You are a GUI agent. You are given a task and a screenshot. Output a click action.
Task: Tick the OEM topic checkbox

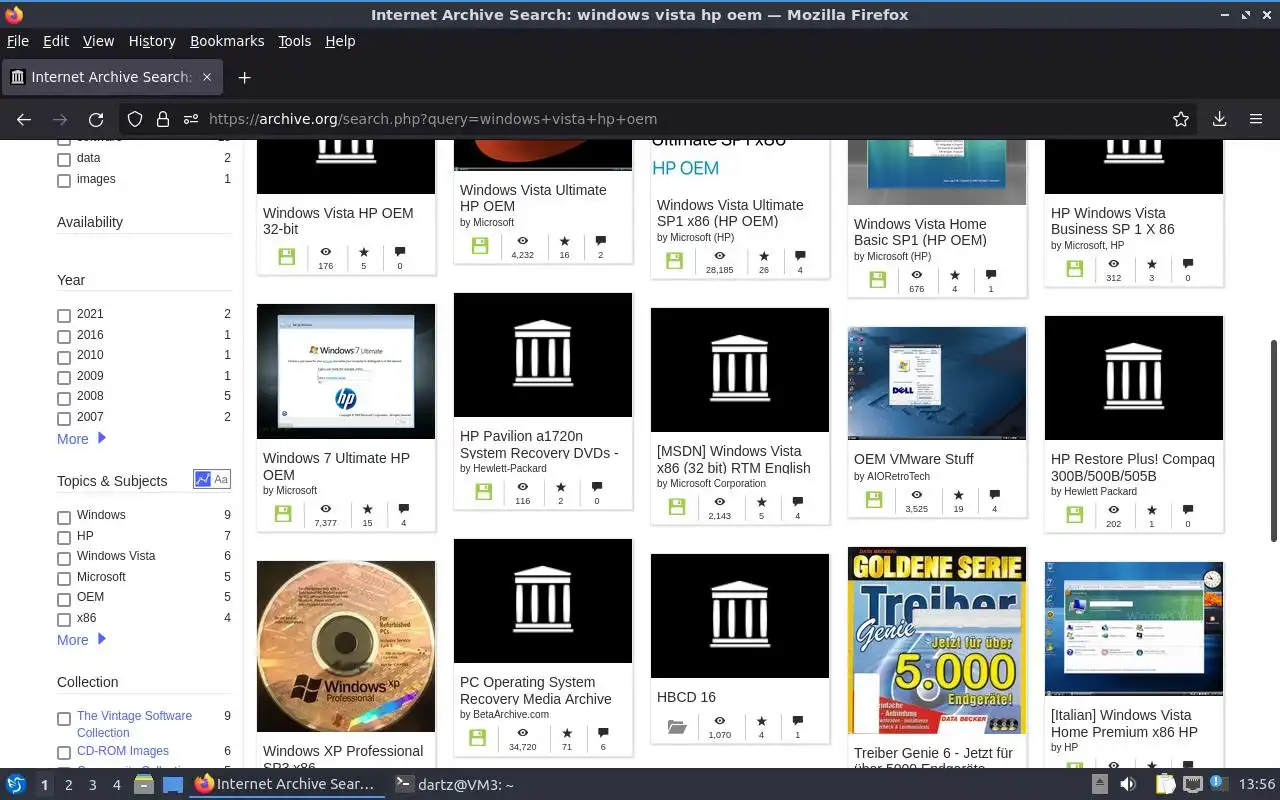tap(64, 599)
